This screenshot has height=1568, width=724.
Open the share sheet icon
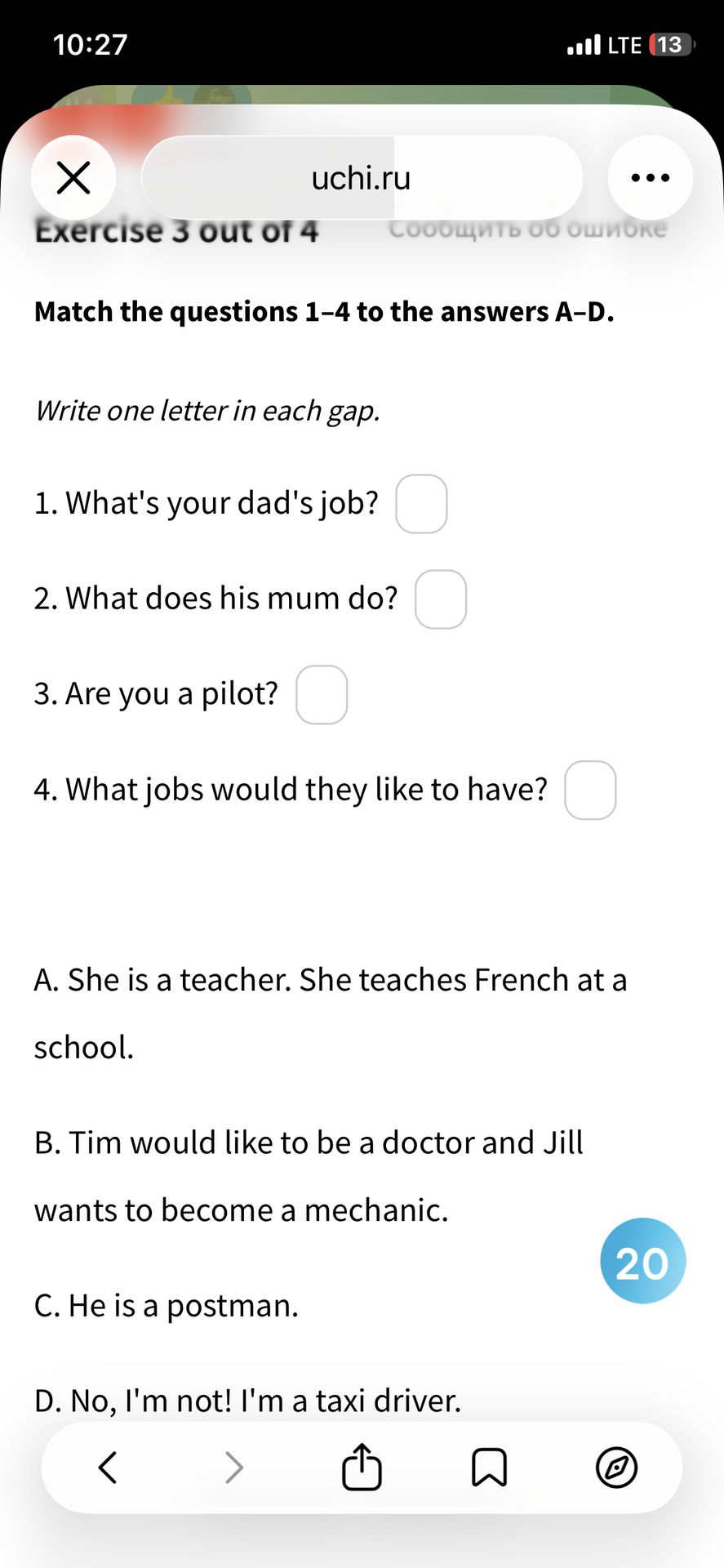[362, 1467]
